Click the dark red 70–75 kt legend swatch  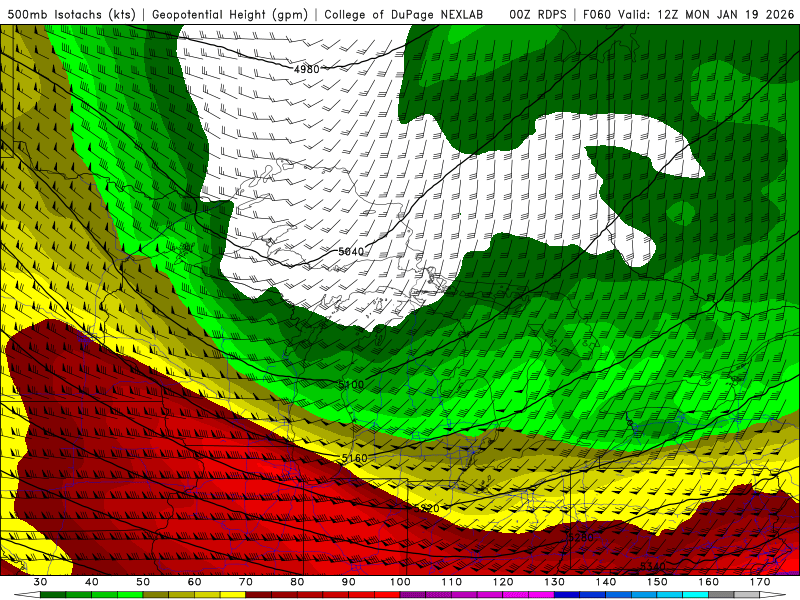pyautogui.click(x=259, y=595)
